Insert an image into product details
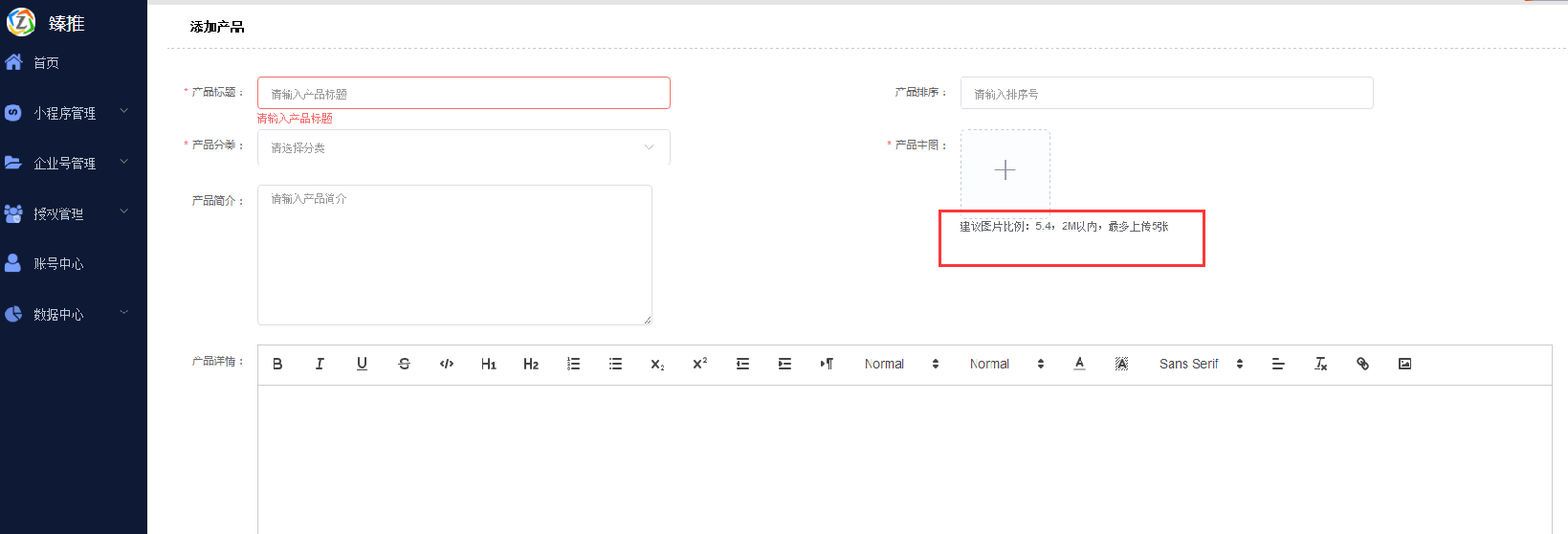 (x=1404, y=364)
